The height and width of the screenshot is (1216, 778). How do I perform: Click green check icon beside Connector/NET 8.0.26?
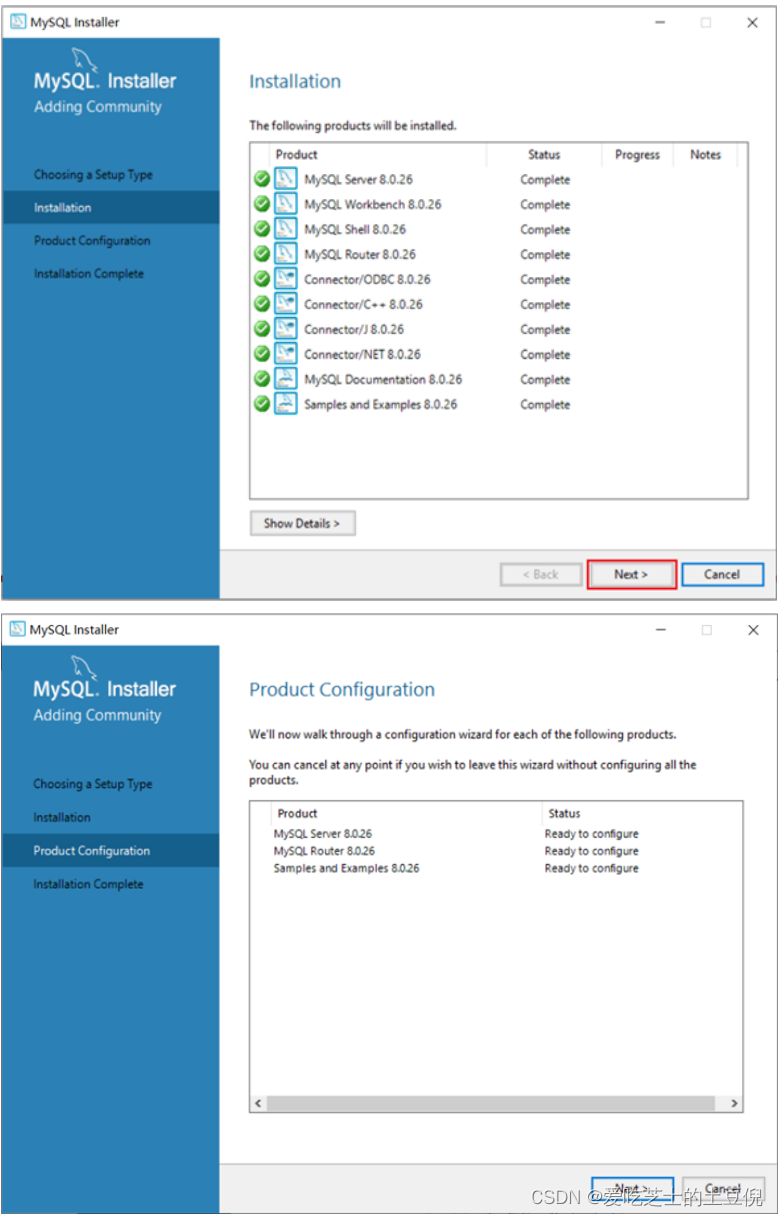pyautogui.click(x=262, y=354)
